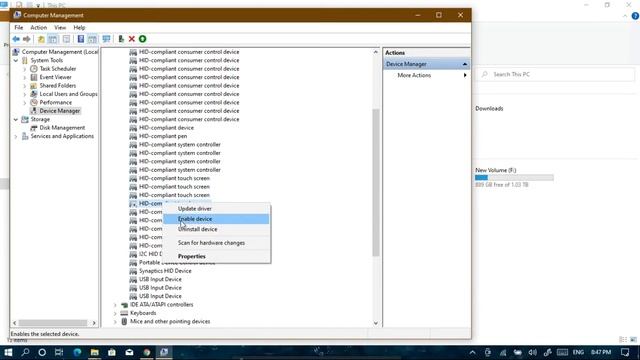Select the HID-compliant device entry

tap(166, 128)
